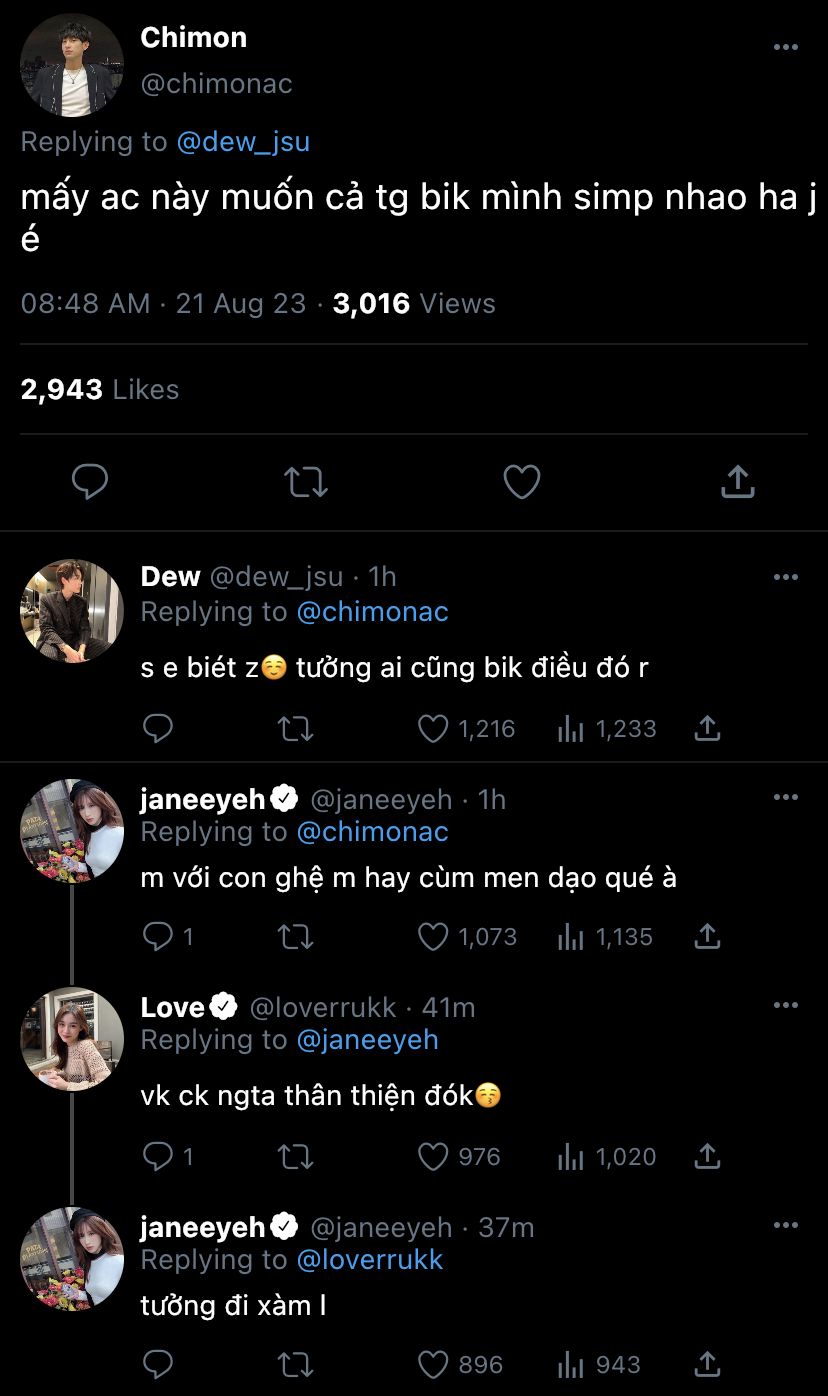Viewport: 828px width, 1396px height.
Task: Like Dew's reply with 1,216 likes
Action: (x=433, y=729)
